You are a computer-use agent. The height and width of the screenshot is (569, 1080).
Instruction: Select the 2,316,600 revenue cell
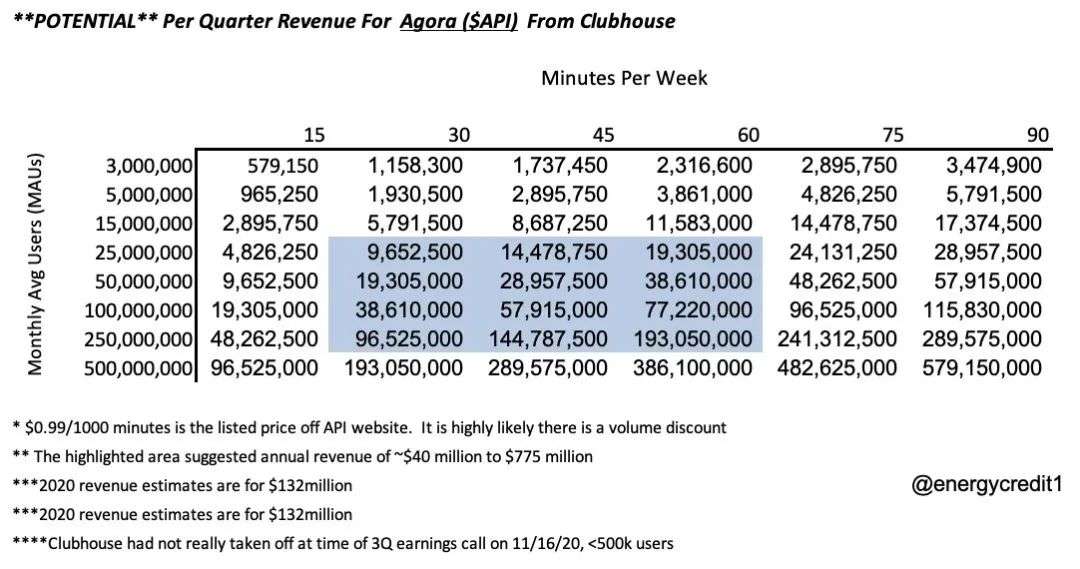[x=705, y=166]
